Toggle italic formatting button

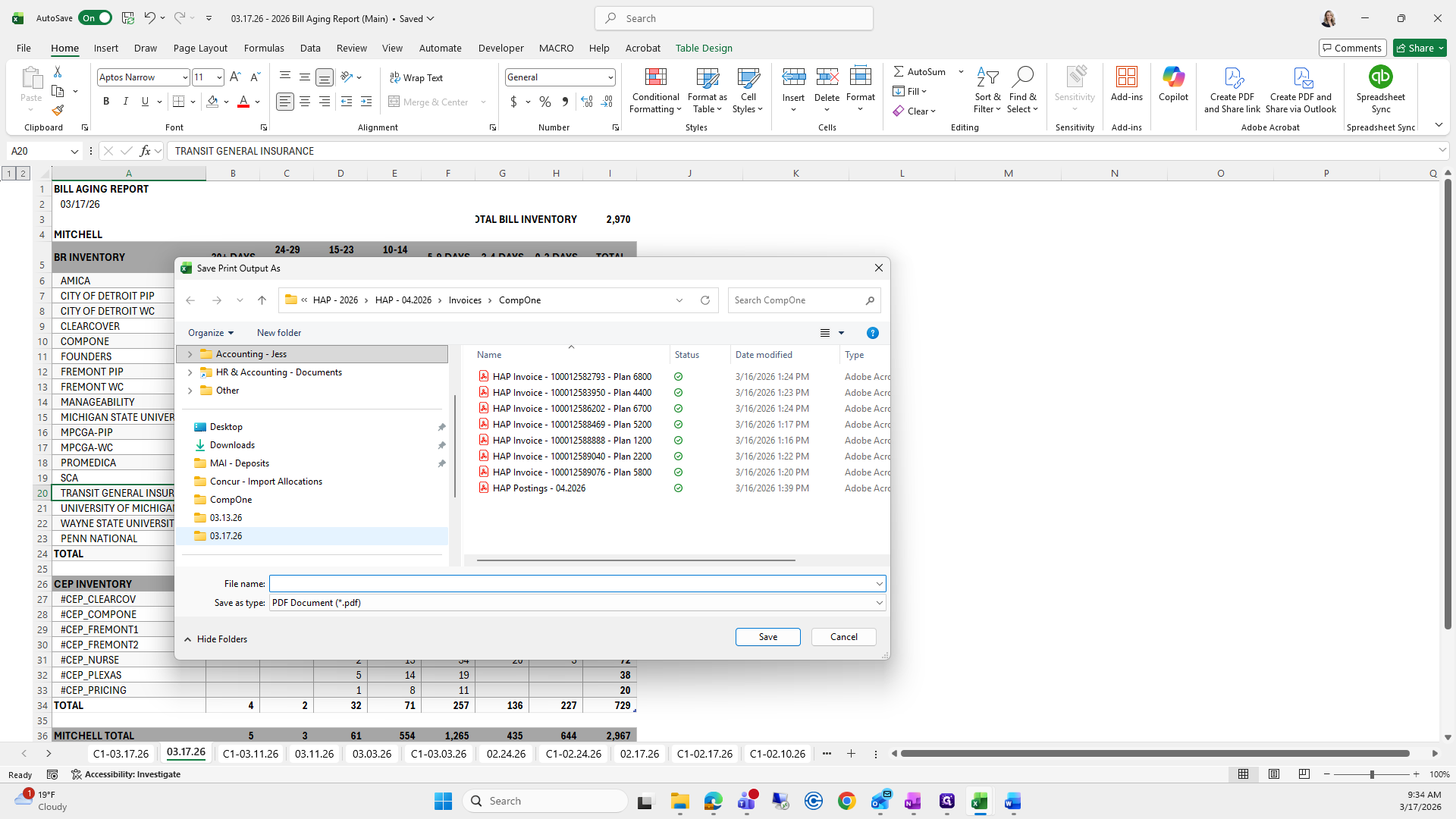(x=125, y=102)
